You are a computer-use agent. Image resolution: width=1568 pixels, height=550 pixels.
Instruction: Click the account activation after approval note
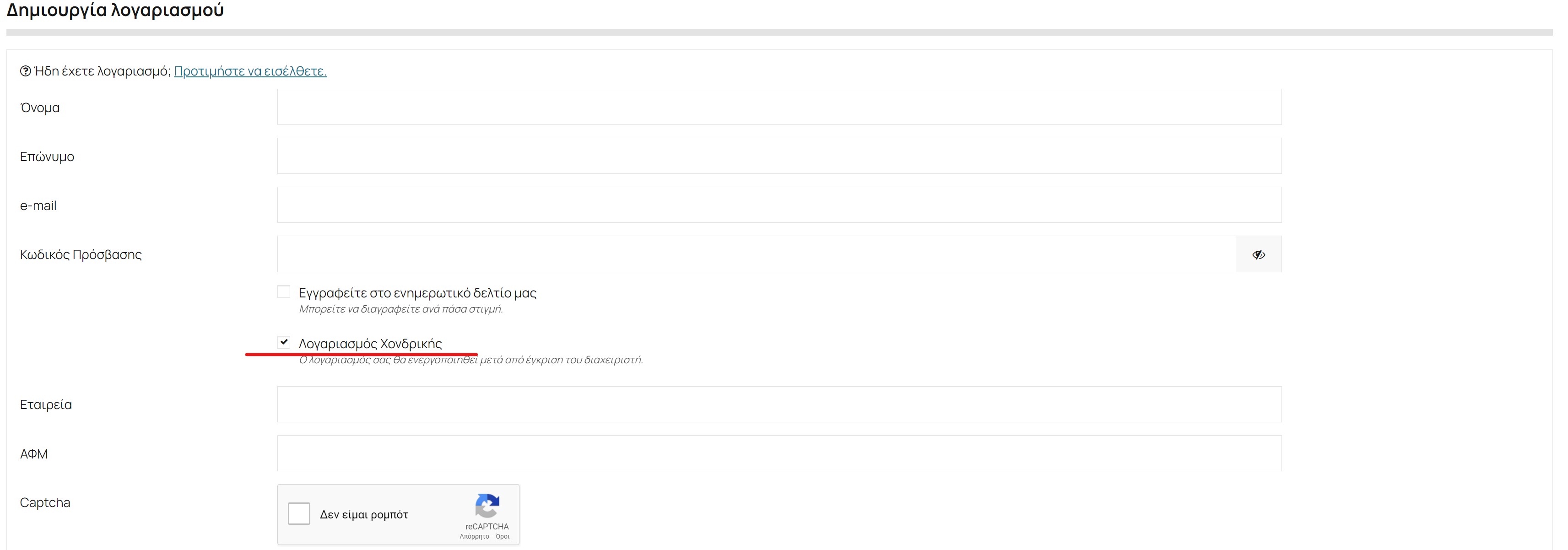coord(470,360)
